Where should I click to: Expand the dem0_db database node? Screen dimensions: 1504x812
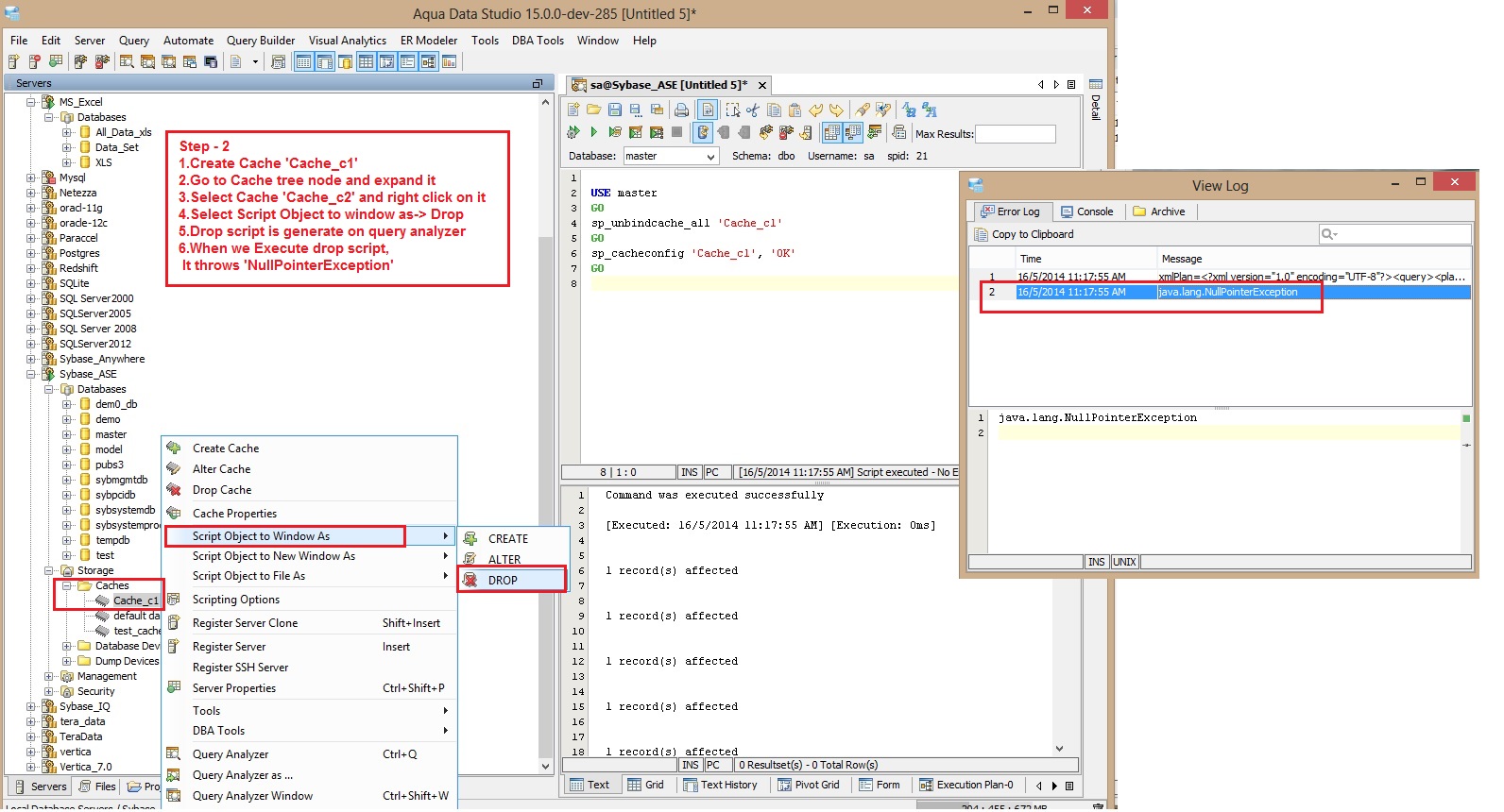[67, 404]
